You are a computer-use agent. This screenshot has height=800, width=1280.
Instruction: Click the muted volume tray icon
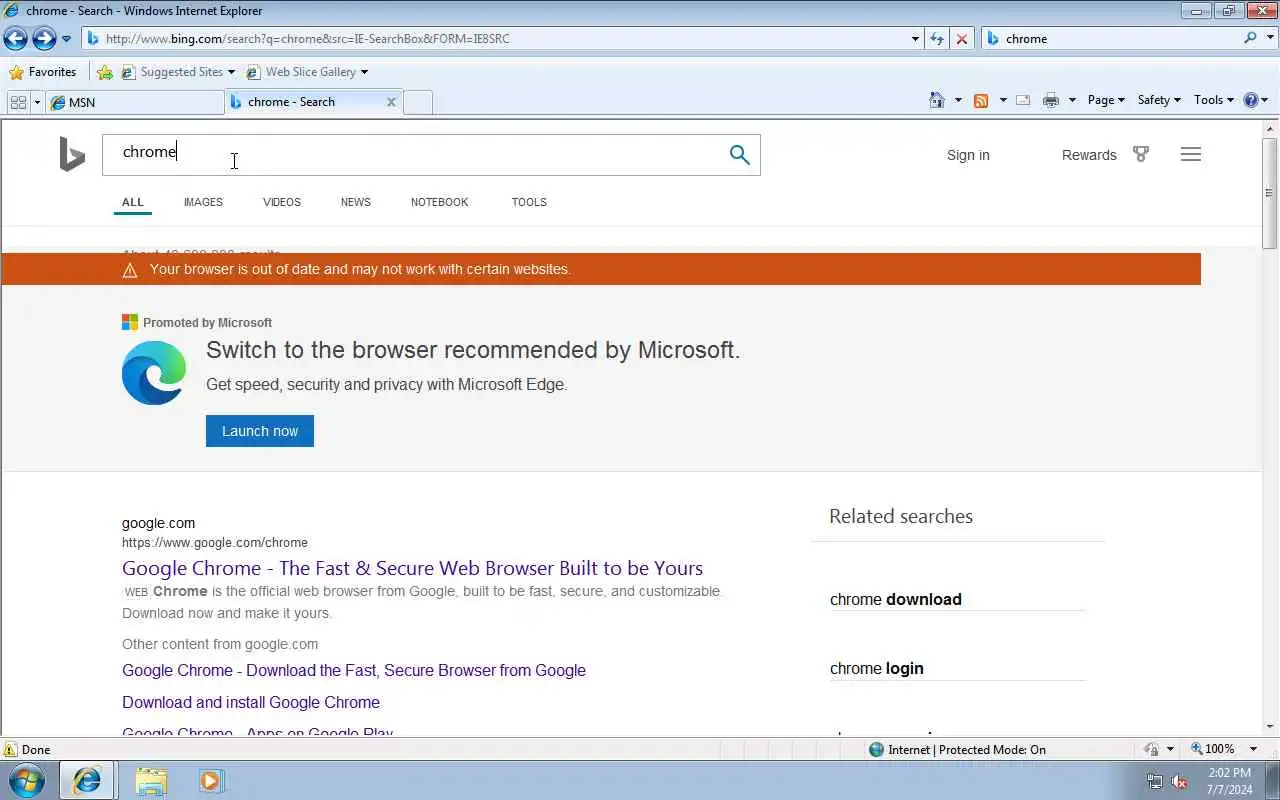click(1179, 781)
